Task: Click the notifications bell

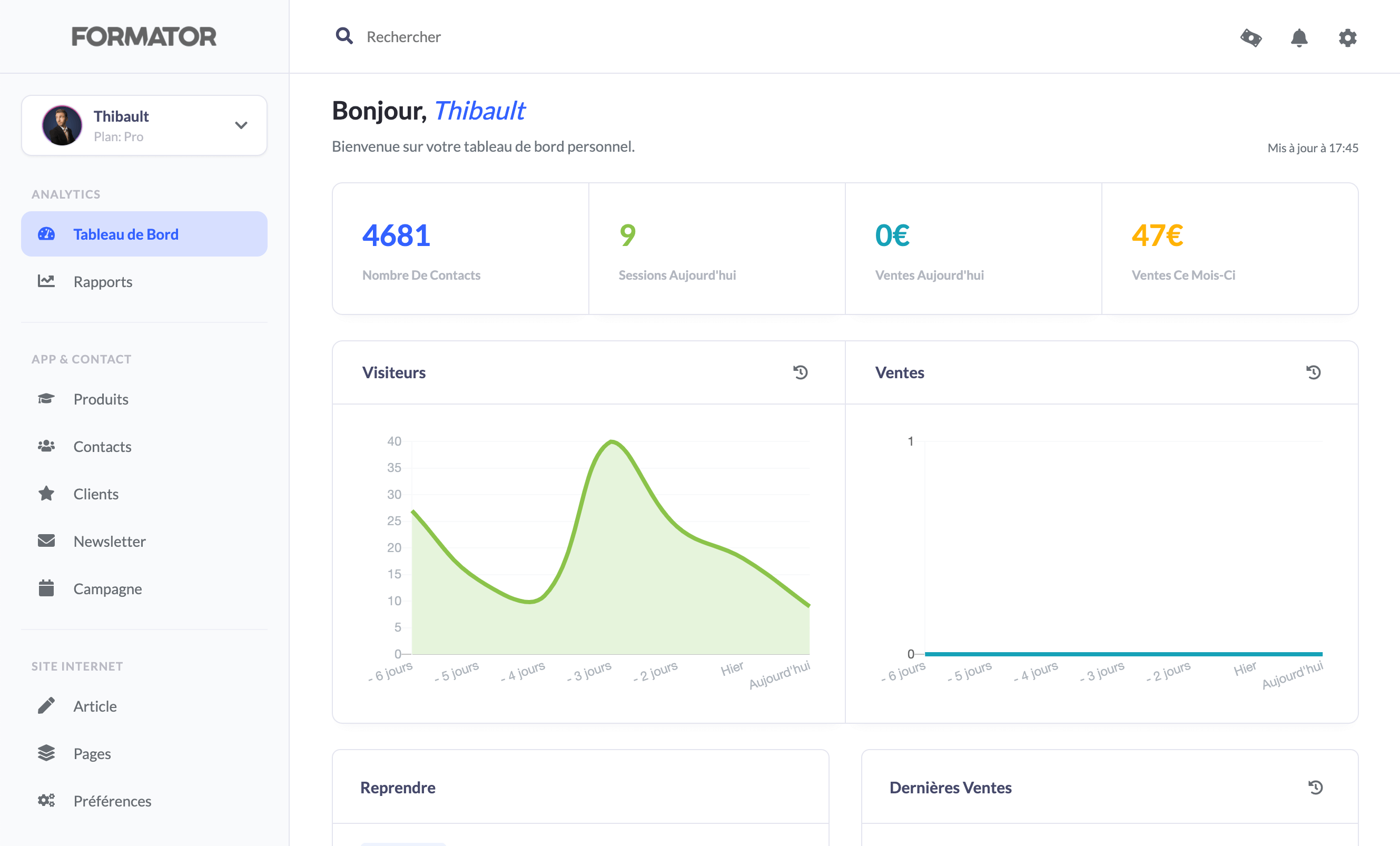Action: (1299, 37)
